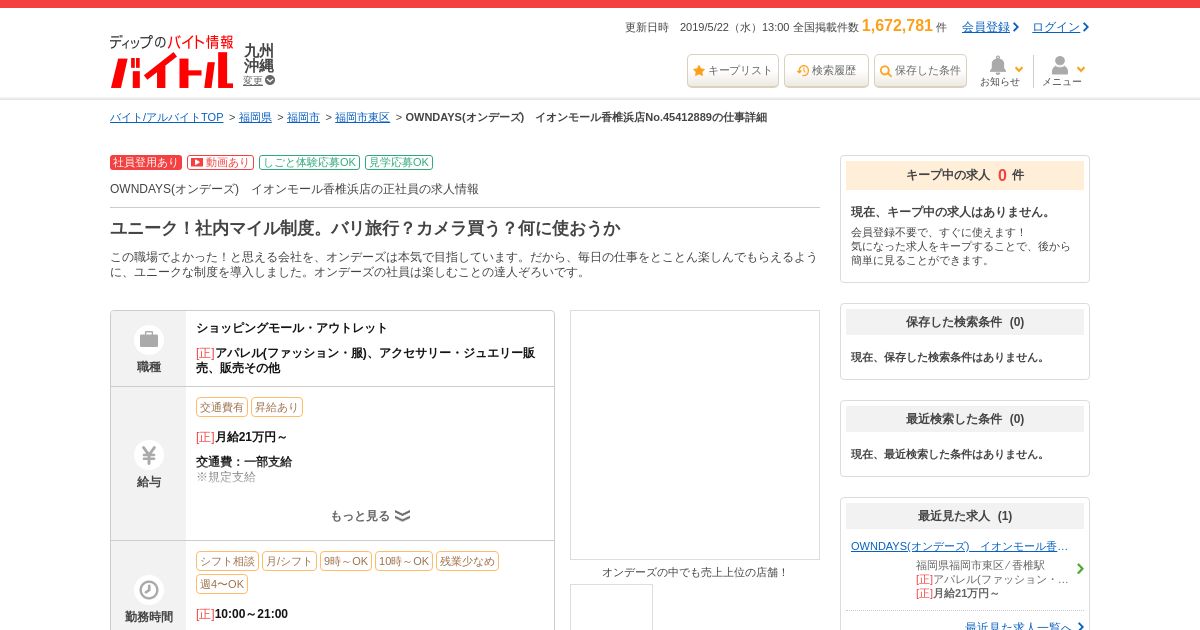Image resolution: width=1200 pixels, height=630 pixels.
Task: Click the 社員登用あり tag
Action: [x=146, y=162]
